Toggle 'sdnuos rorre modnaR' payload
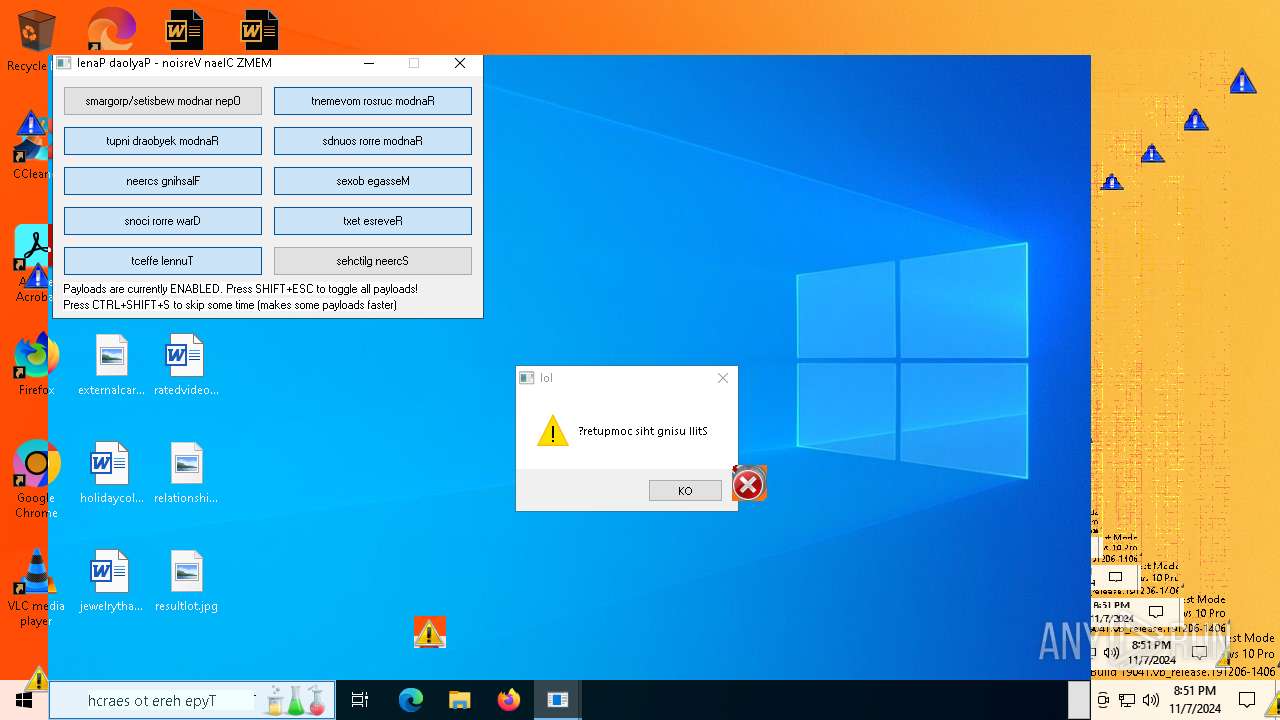The image size is (1280, 720). click(x=373, y=141)
